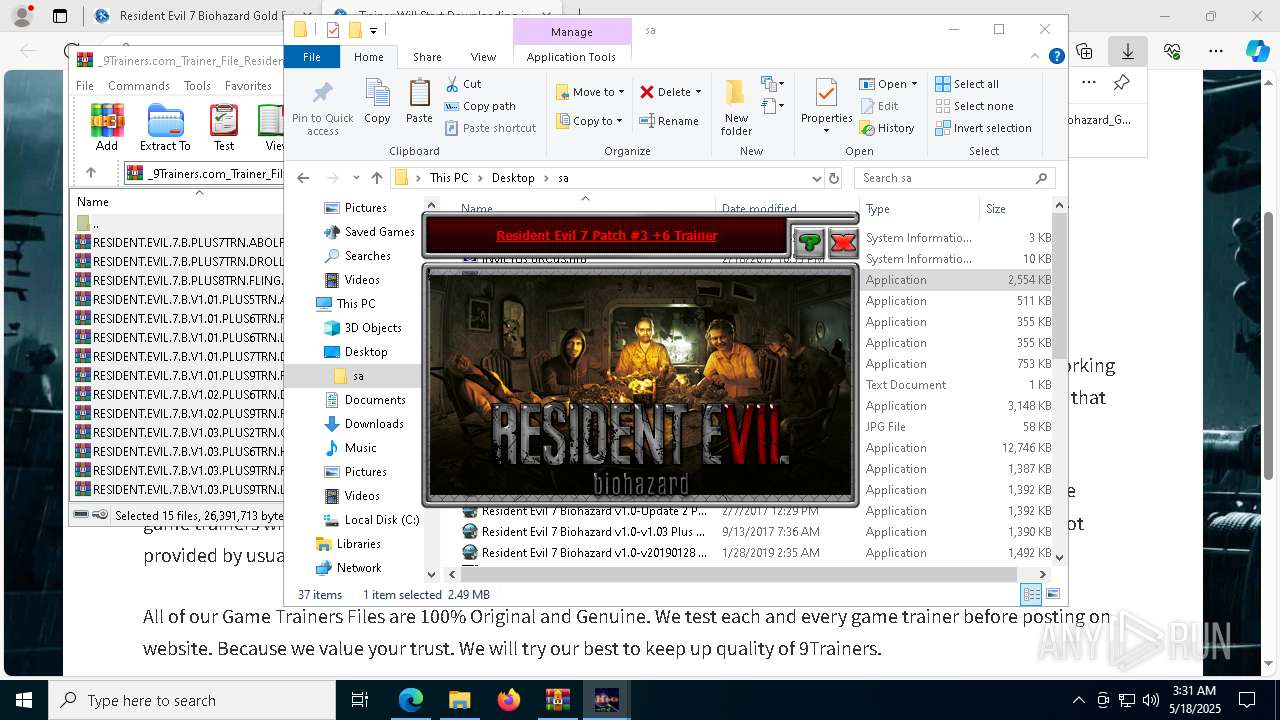The image size is (1280, 720).
Task: Click WinRAR Extract To icon
Action: (x=165, y=127)
